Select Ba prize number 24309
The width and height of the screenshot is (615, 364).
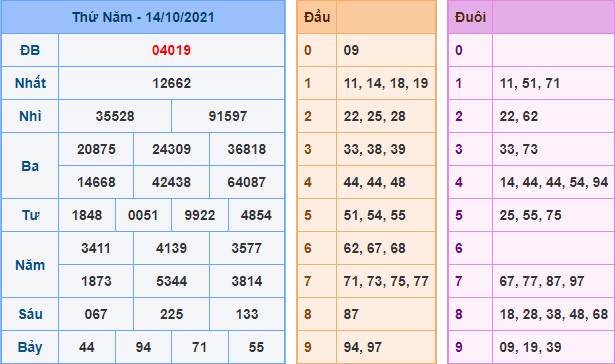[171, 149]
